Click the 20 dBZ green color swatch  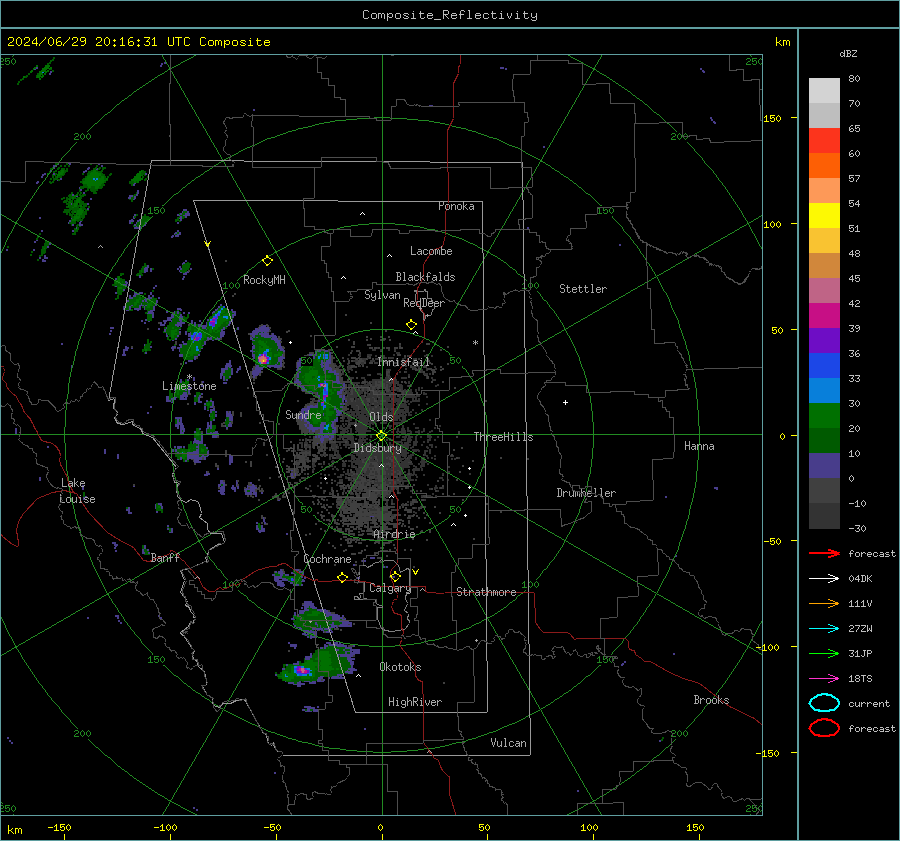[x=824, y=415]
